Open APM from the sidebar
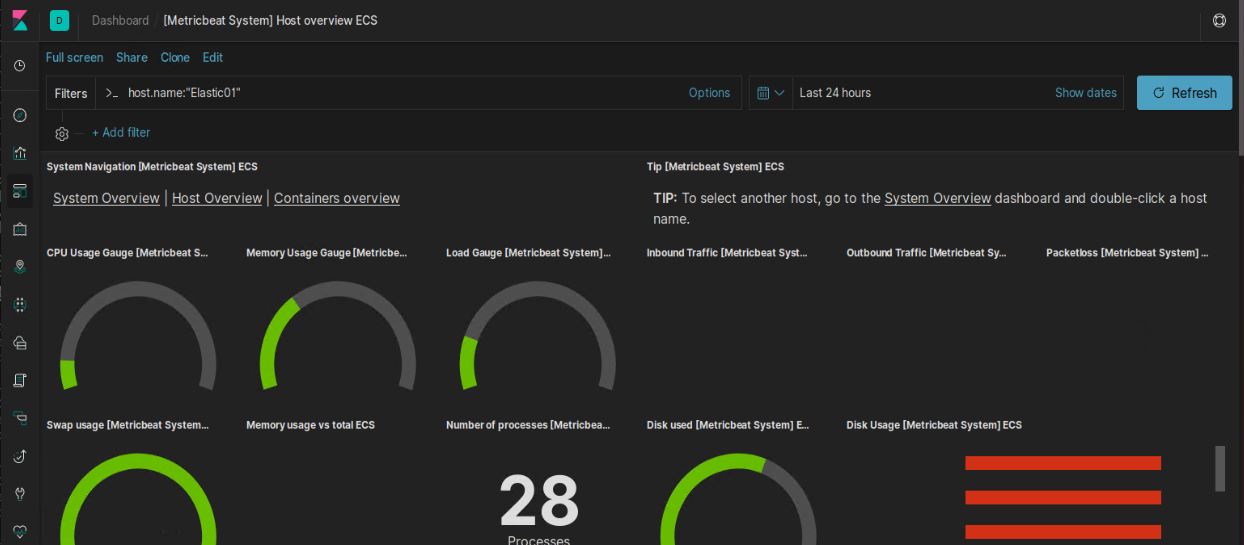Screen dimensions: 1244x545 tap(20, 418)
